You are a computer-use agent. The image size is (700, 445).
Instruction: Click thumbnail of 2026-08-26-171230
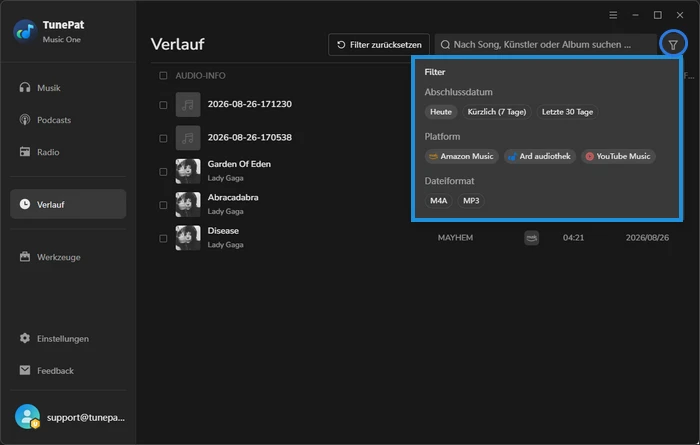pyautogui.click(x=188, y=105)
